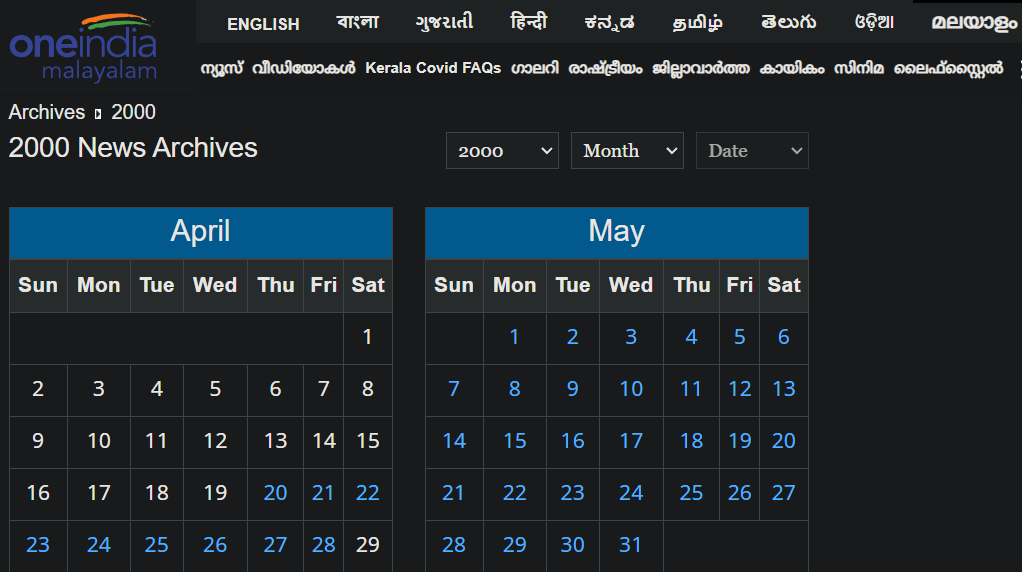Open ഗാലറി section

[534, 68]
